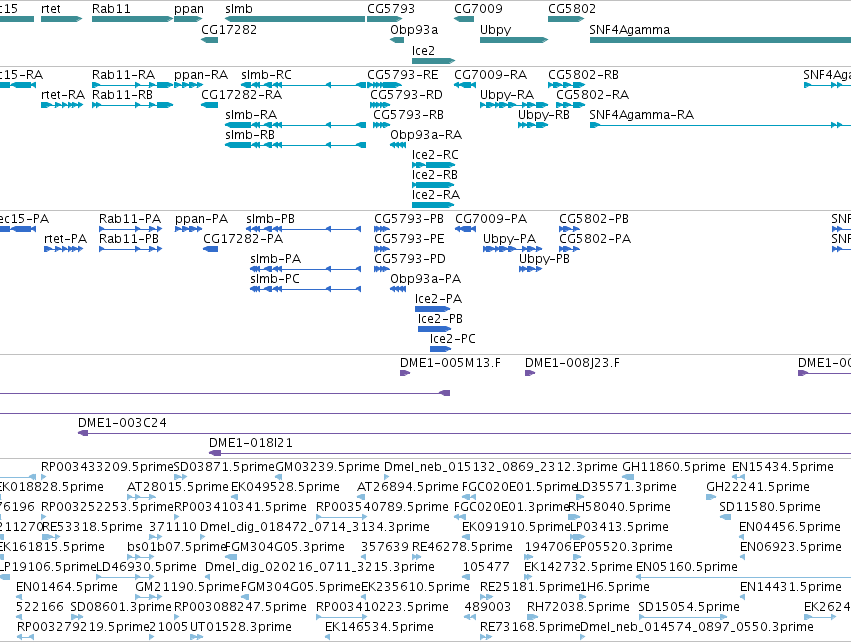Viewport: 851px width, 642px height.
Task: Select the SD15054.5prime EST label
Action: coord(689,607)
